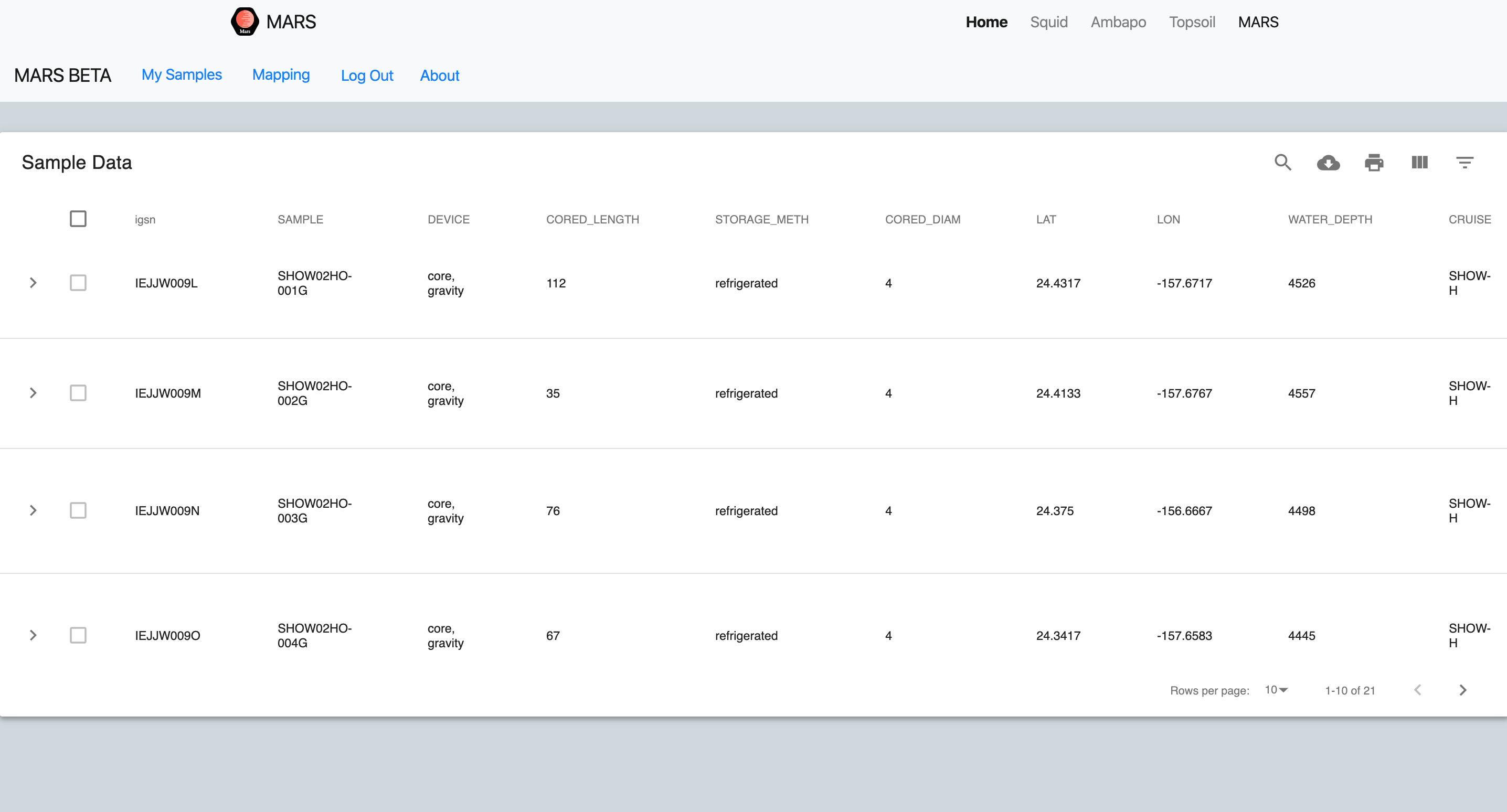Check the IEJJW009L row checkbox
Image resolution: width=1507 pixels, height=812 pixels.
coord(78,283)
